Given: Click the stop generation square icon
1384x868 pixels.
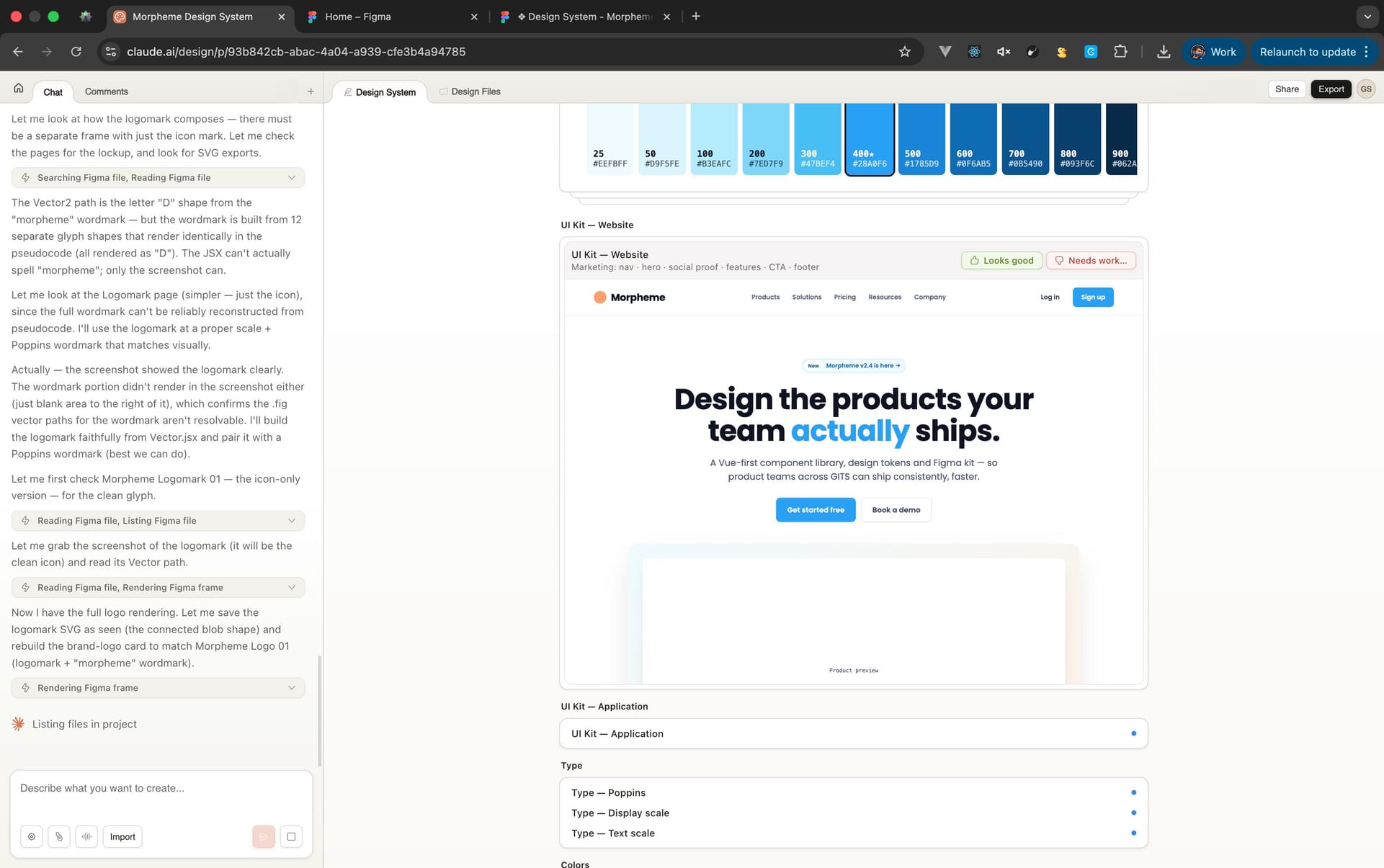Looking at the screenshot, I should [x=291, y=836].
